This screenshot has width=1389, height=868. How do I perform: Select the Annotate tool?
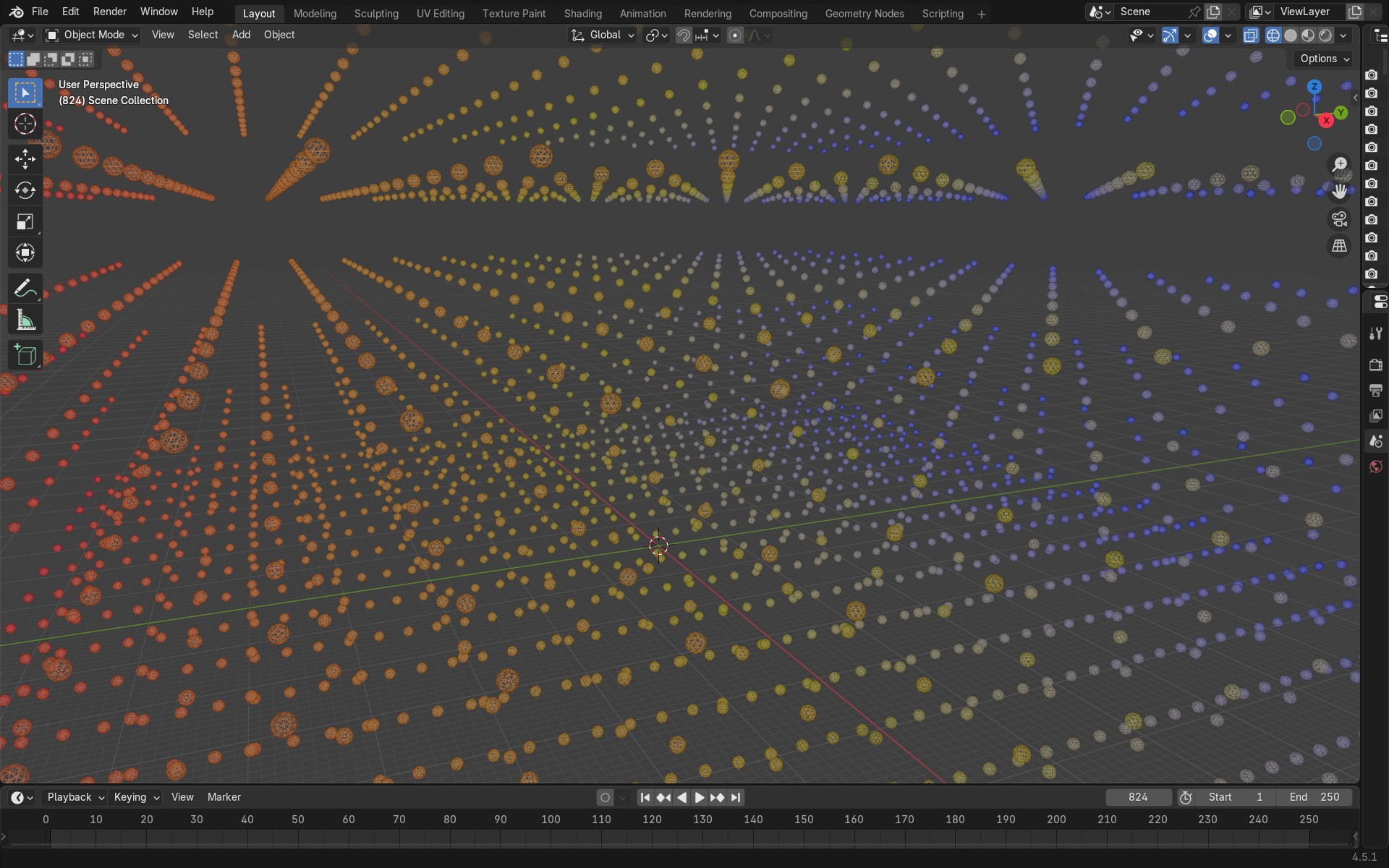coord(25,287)
